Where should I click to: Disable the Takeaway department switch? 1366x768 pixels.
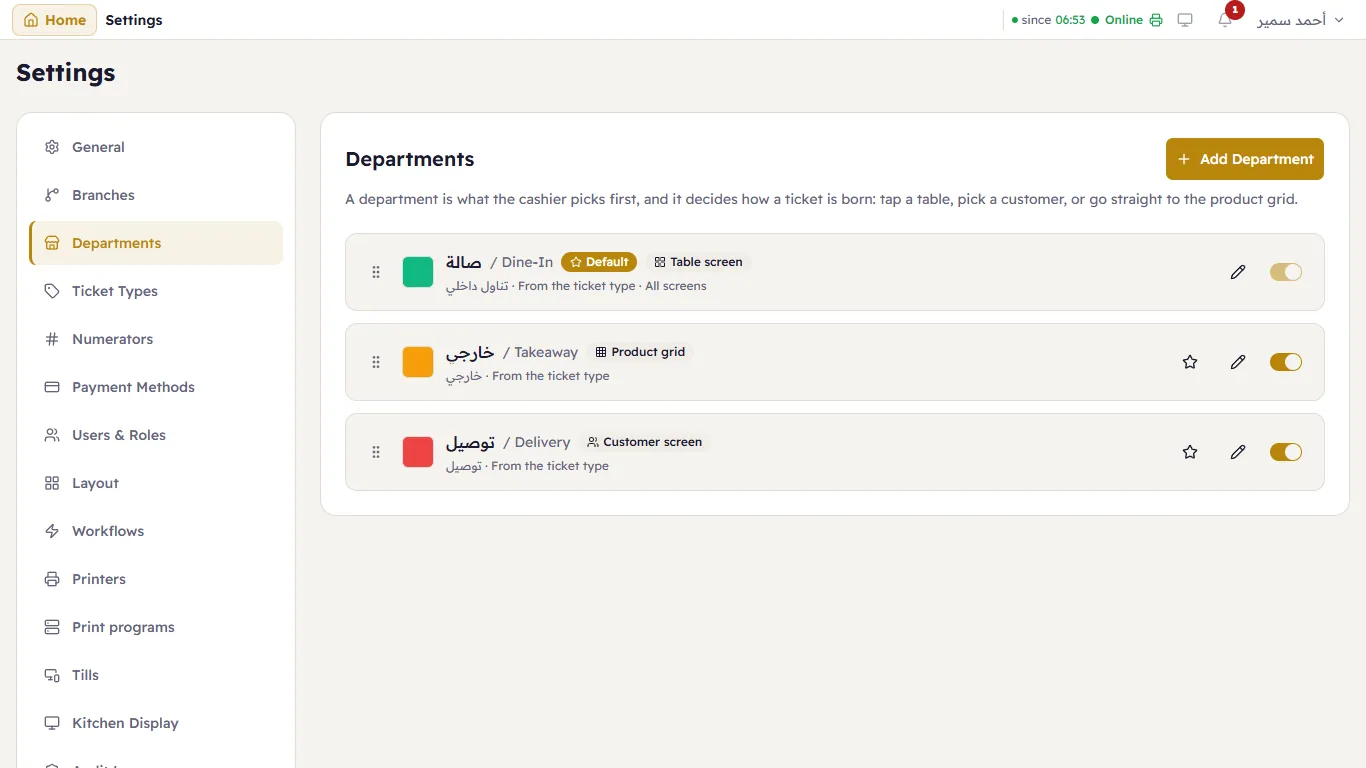point(1286,362)
